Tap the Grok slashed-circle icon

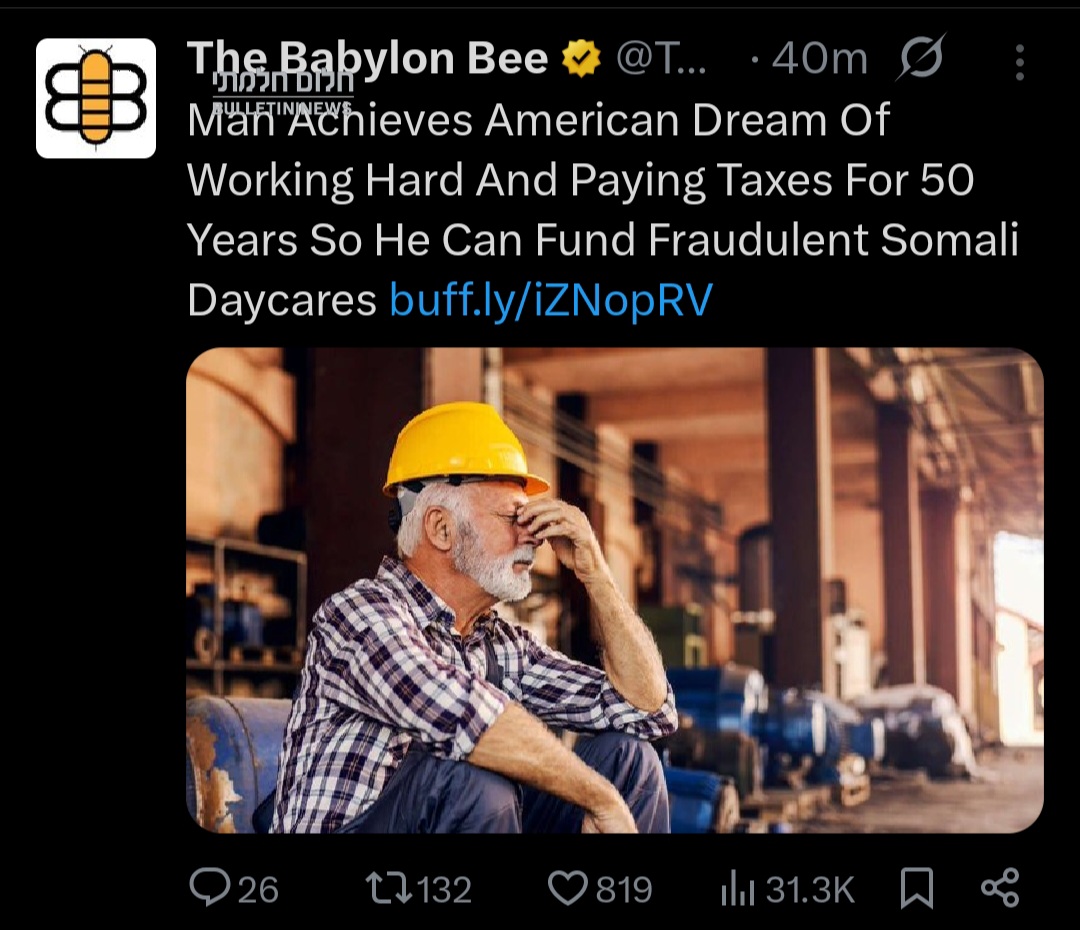click(920, 58)
